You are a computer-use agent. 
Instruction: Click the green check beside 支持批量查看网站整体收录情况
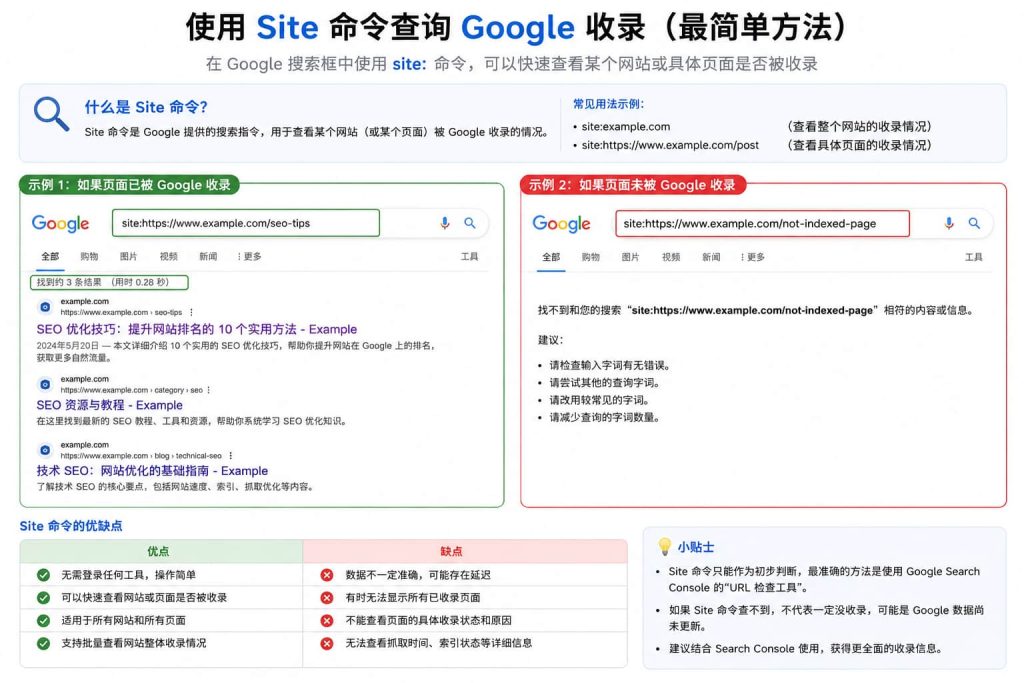tap(44, 643)
